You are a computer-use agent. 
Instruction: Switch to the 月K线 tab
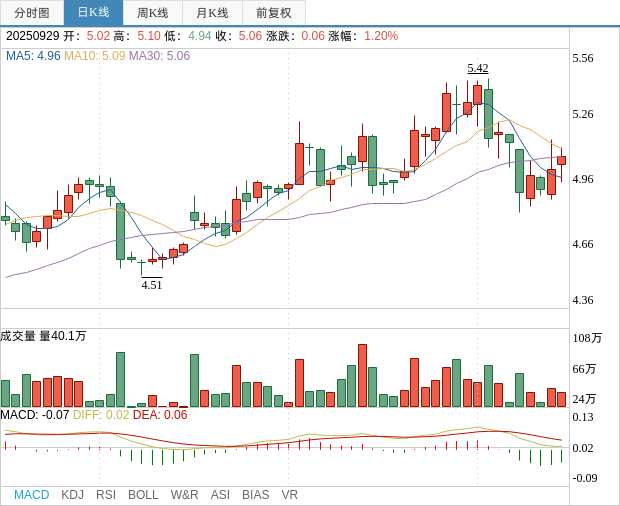pos(212,13)
